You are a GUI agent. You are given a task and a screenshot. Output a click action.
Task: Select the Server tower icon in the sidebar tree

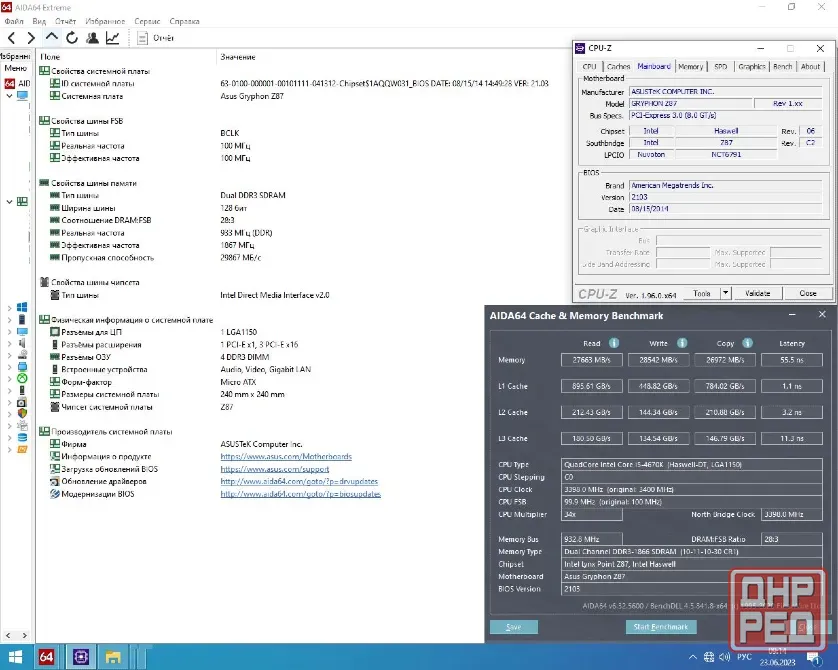22,320
